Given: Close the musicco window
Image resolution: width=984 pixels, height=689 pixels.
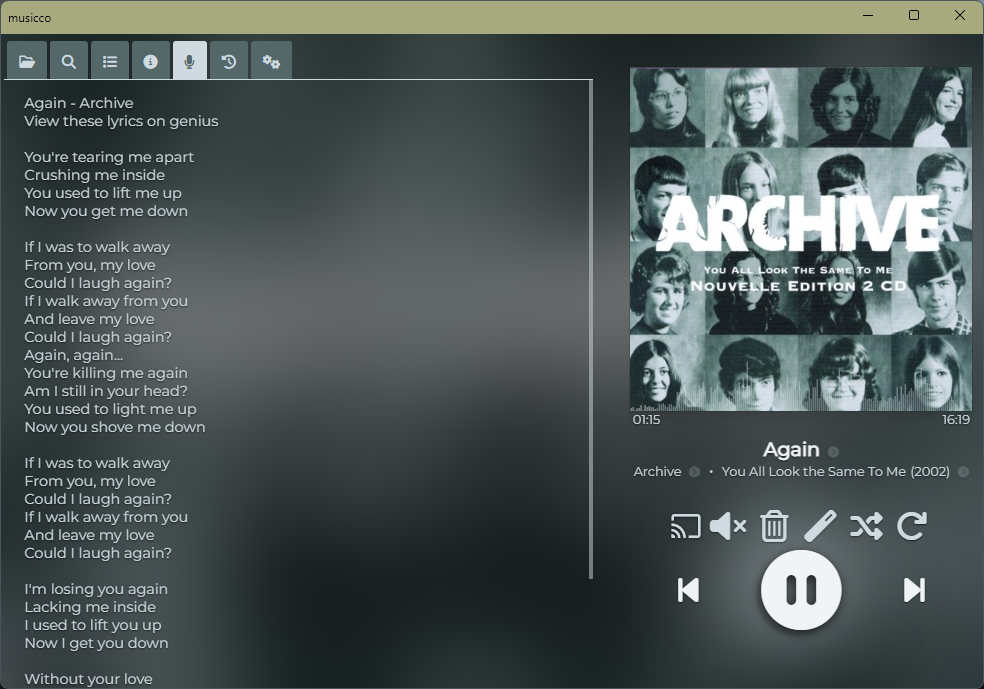Looking at the screenshot, I should pyautogui.click(x=960, y=16).
